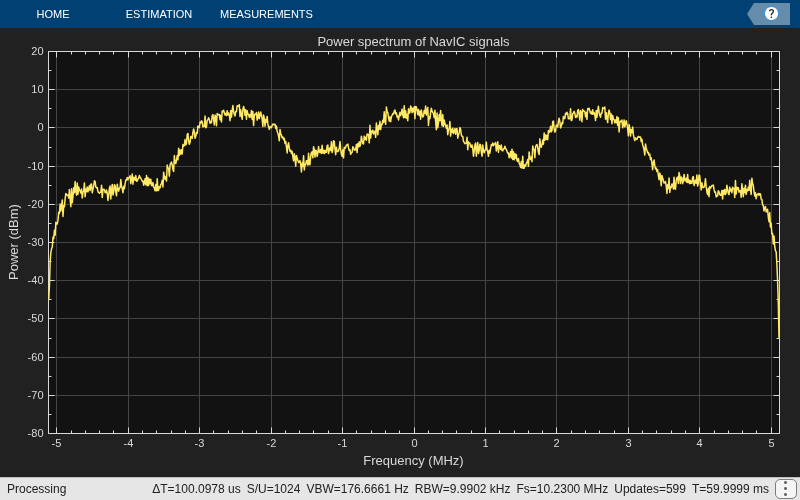This screenshot has width=800, height=500.
Task: Open the status bar three-dots options menu
Action: coord(784,489)
